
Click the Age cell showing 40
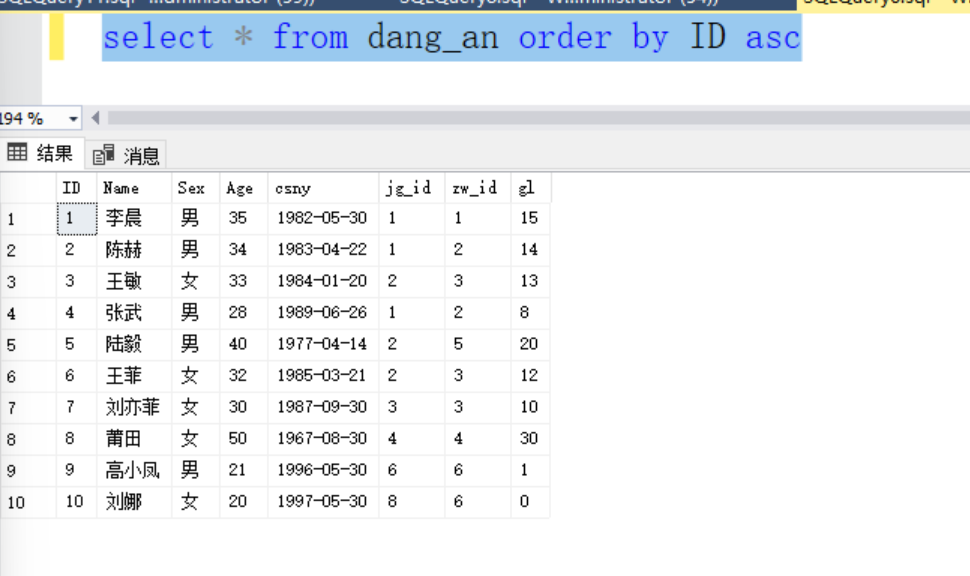coord(244,345)
